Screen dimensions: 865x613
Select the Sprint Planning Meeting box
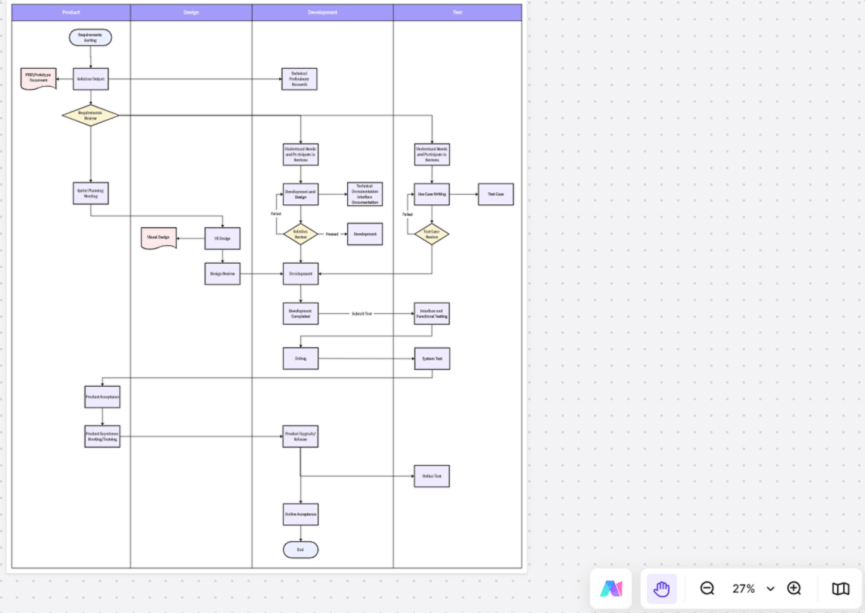[x=90, y=193]
